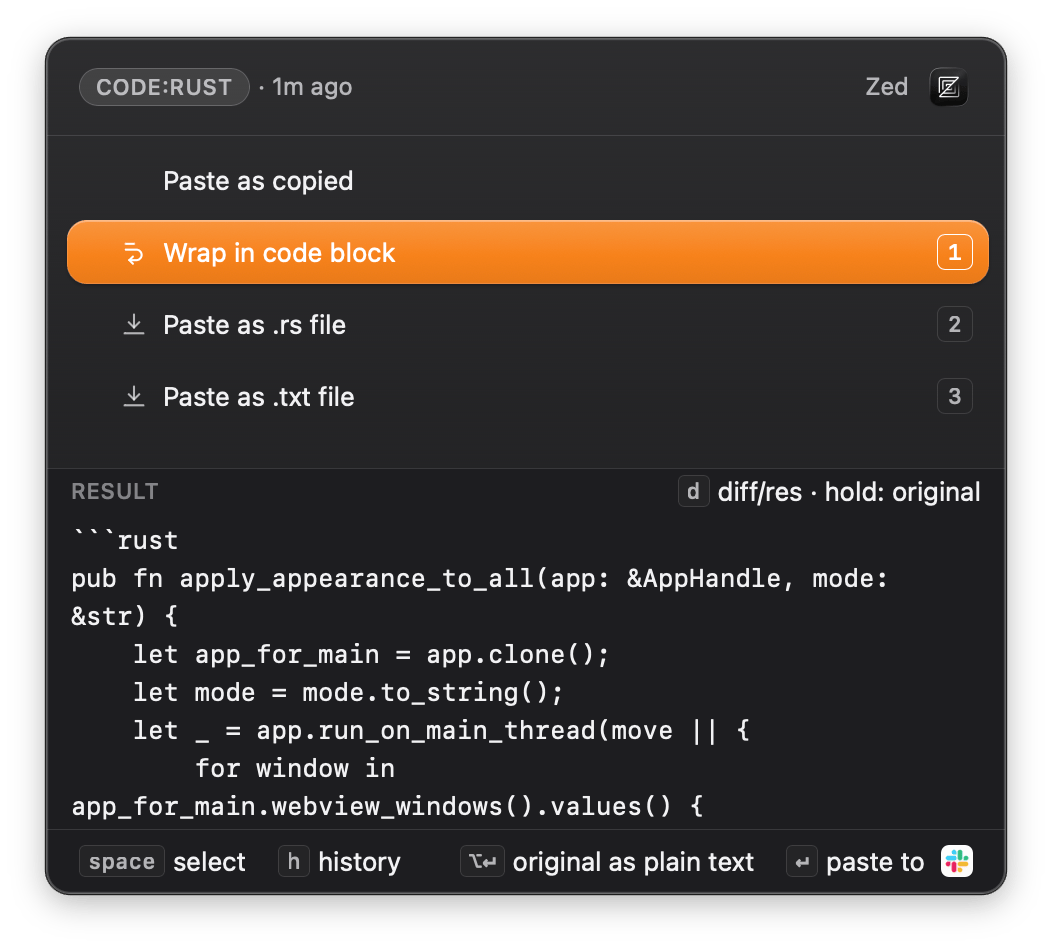Click the Slack icon in the footer
The image size is (1052, 948).
[x=956, y=861]
